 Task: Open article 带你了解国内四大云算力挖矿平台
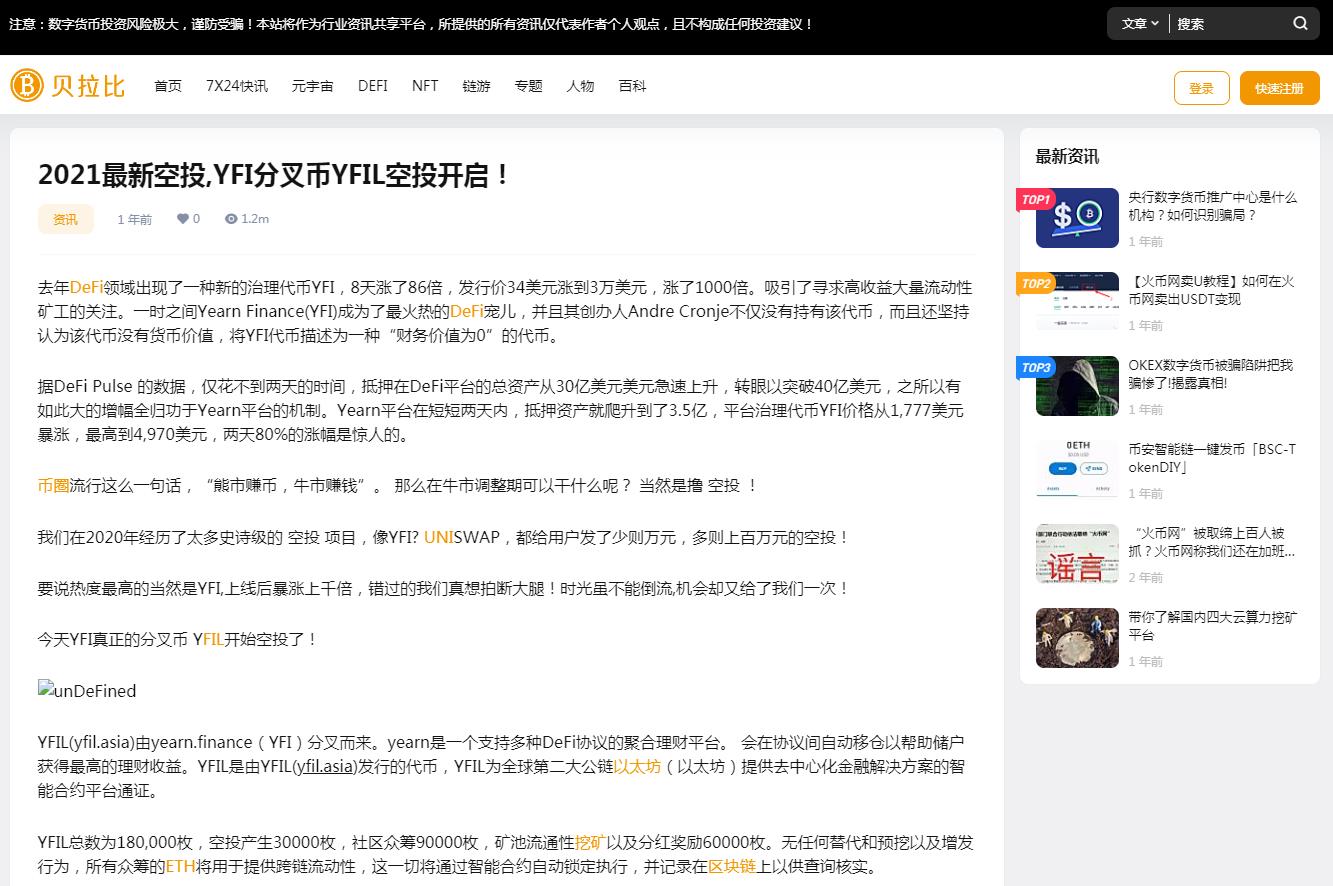coord(1213,626)
